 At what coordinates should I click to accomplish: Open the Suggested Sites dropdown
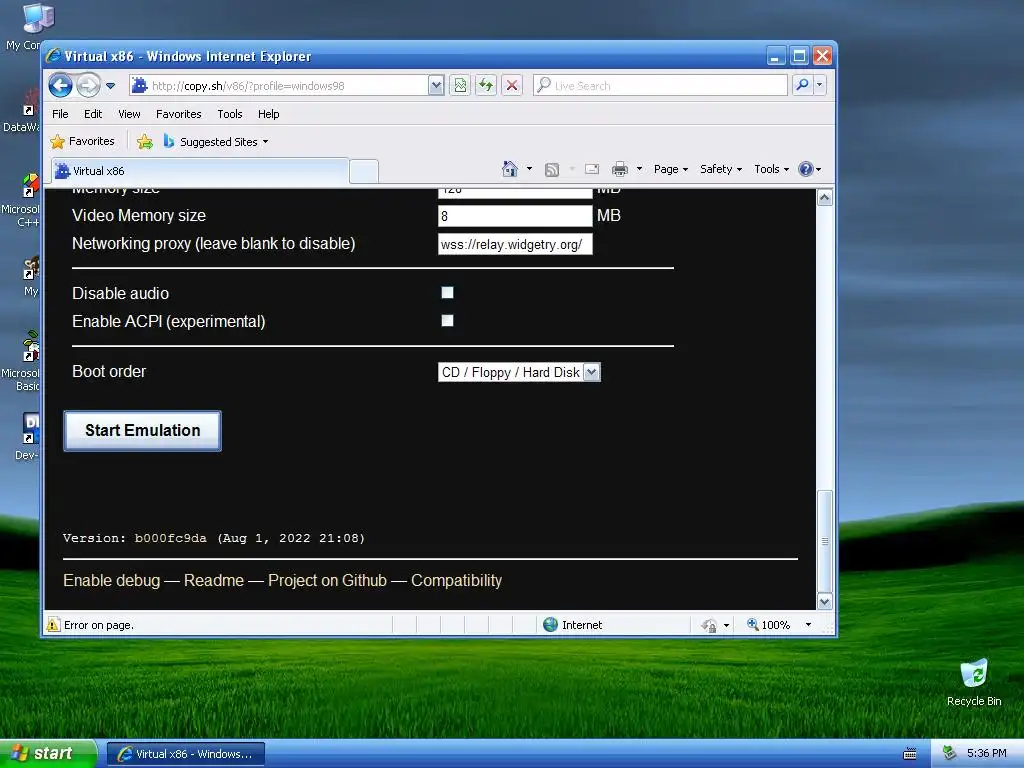pyautogui.click(x=216, y=141)
